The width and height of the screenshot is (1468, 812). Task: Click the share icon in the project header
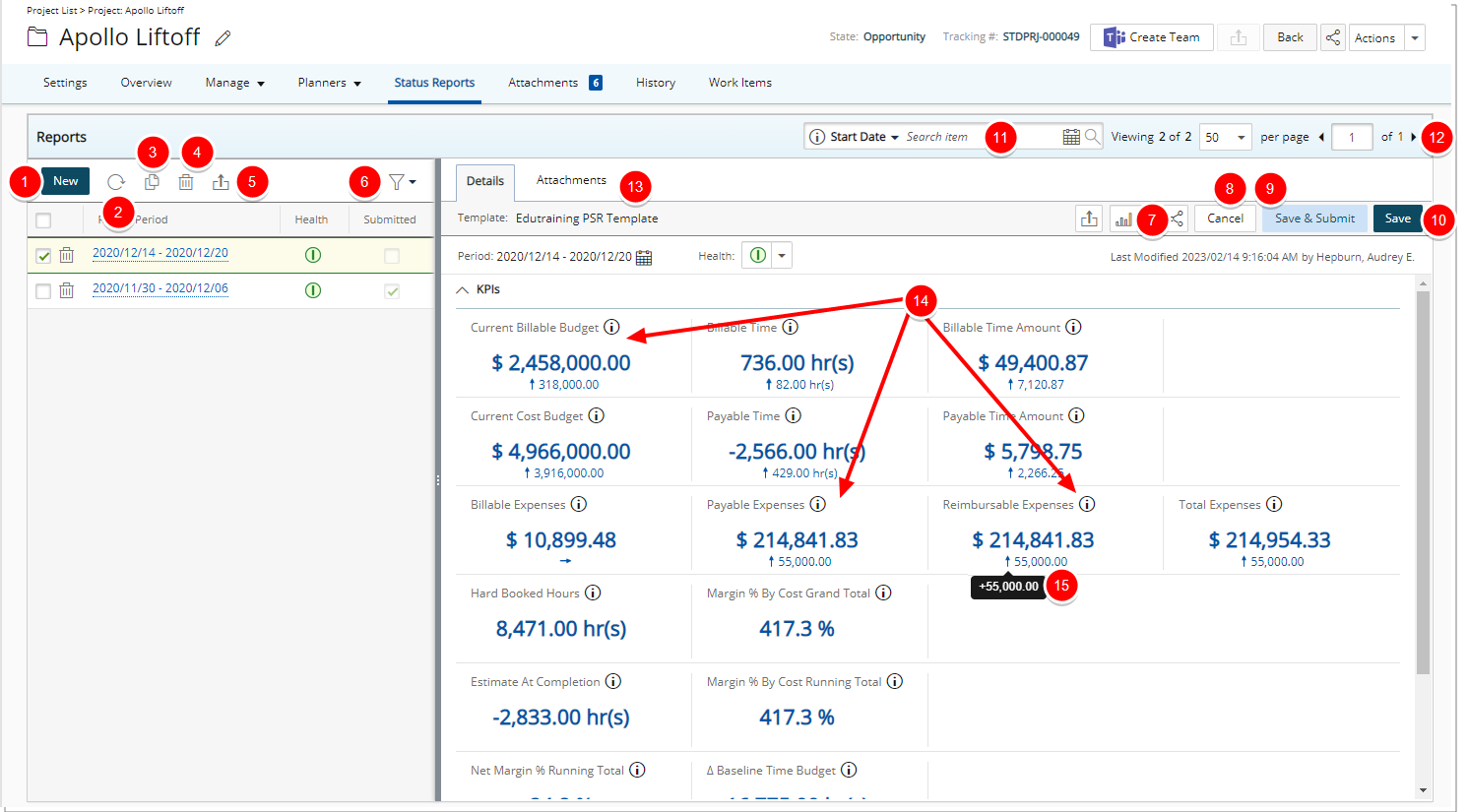[x=1332, y=37]
